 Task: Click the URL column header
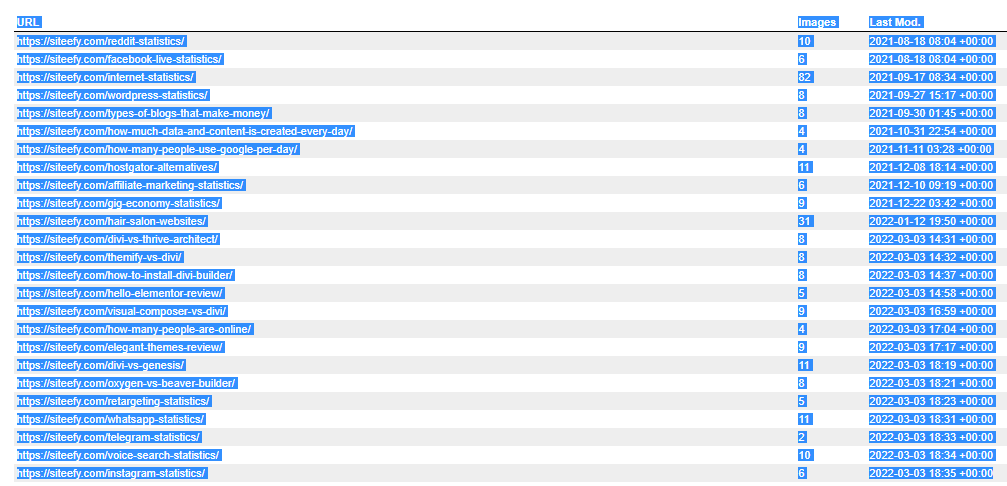click(29, 22)
